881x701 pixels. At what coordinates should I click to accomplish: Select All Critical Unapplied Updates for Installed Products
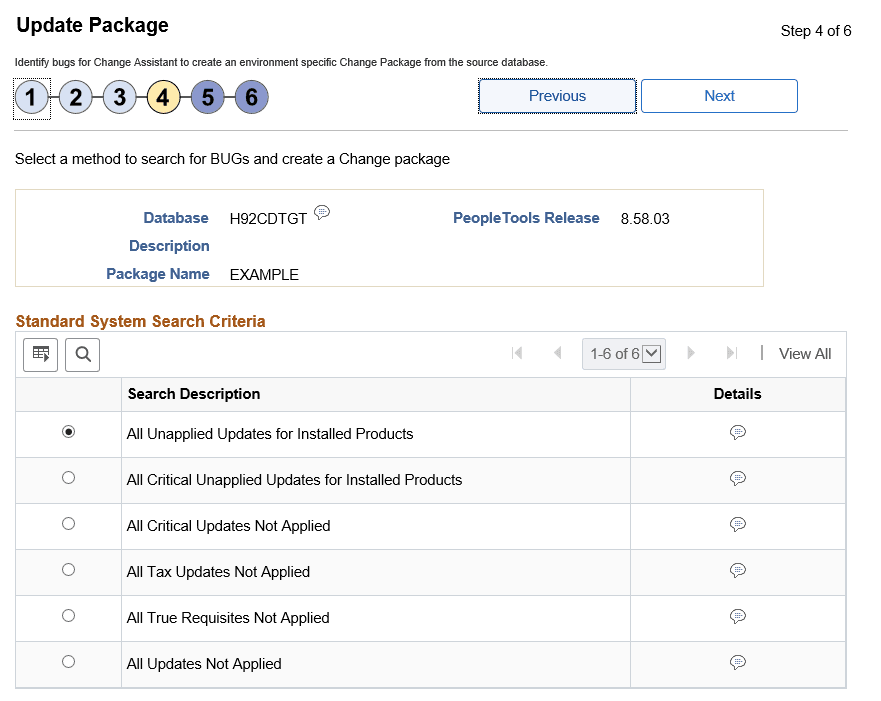pyautogui.click(x=67, y=477)
